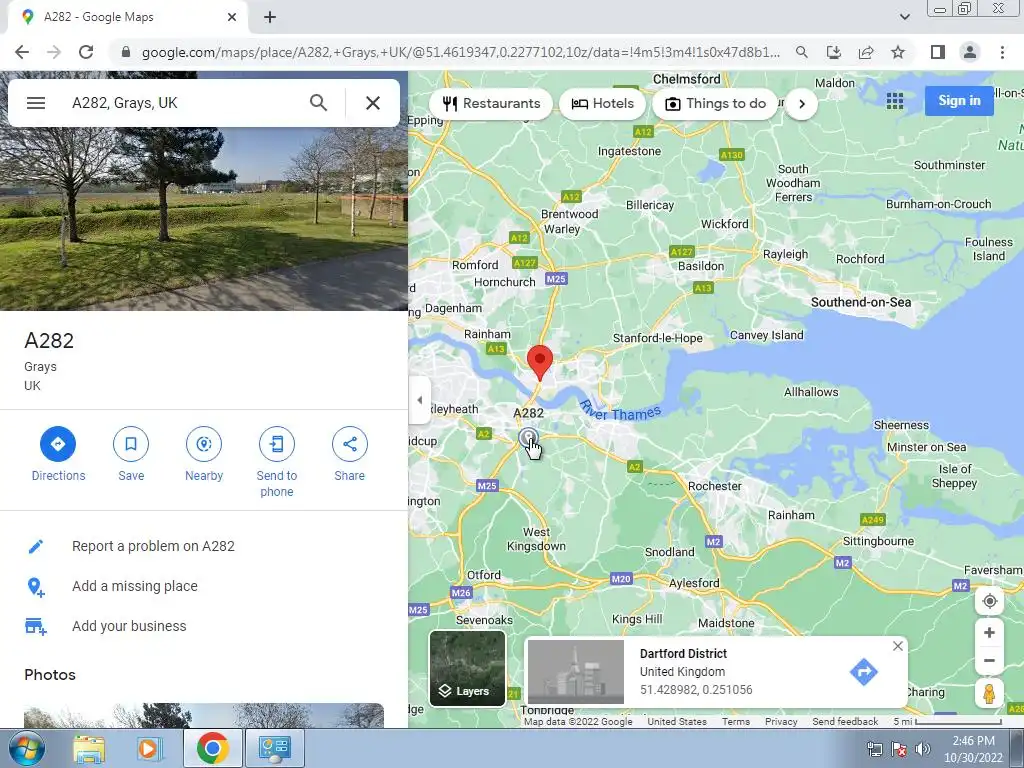This screenshot has height=768, width=1024.
Task: Click the Rochester map label
Action: click(x=714, y=486)
